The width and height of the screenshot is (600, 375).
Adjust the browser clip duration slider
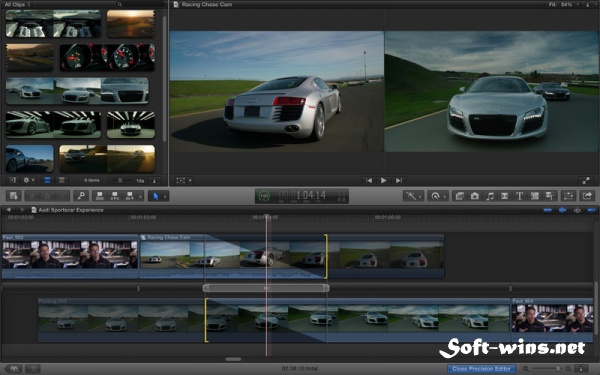coord(122,180)
